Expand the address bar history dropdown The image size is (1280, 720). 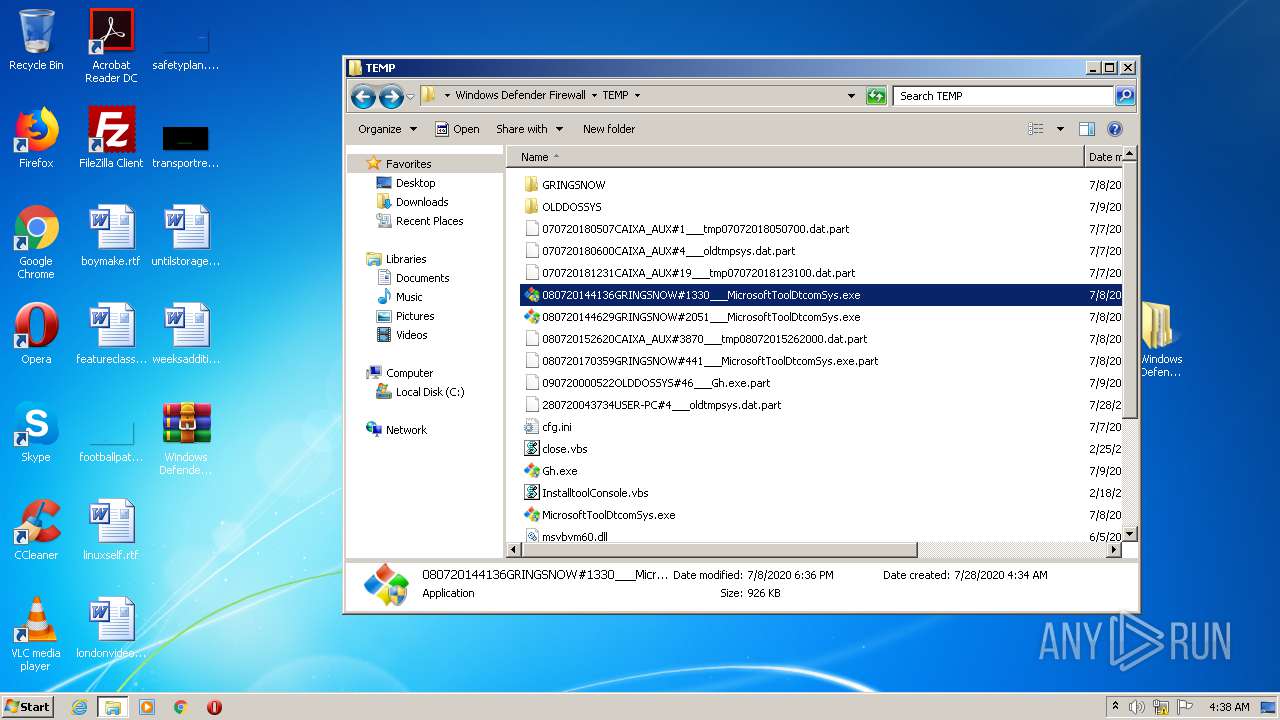click(x=851, y=96)
